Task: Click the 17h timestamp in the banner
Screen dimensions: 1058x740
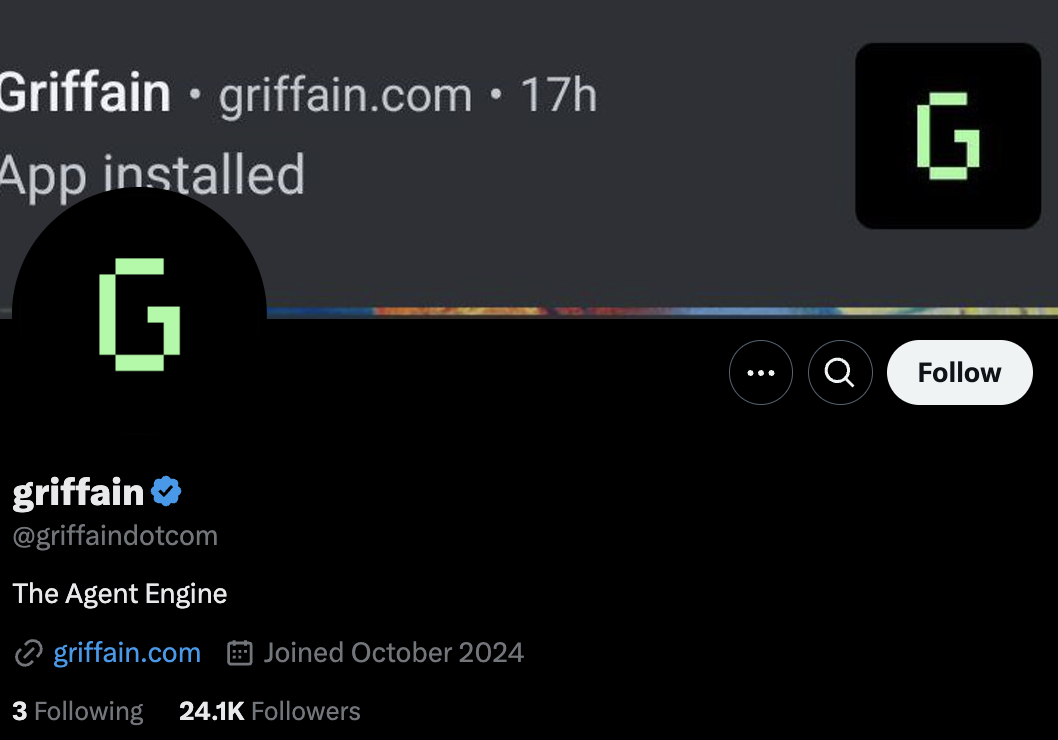Action: click(x=559, y=94)
